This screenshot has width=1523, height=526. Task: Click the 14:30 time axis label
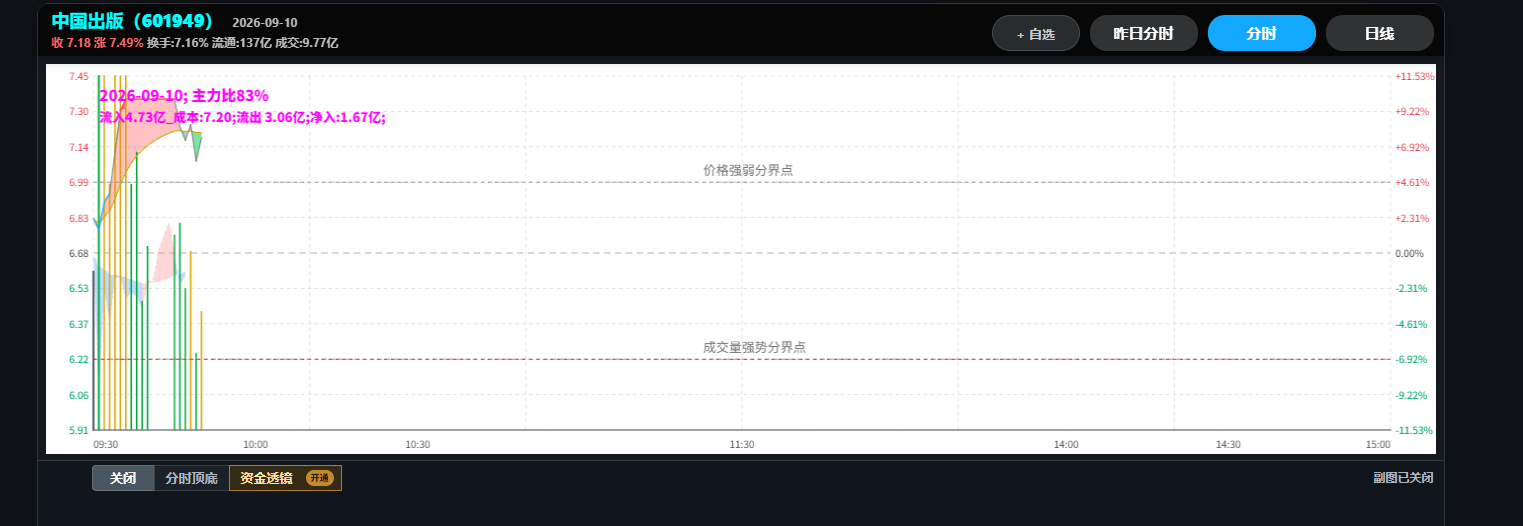tap(1228, 445)
